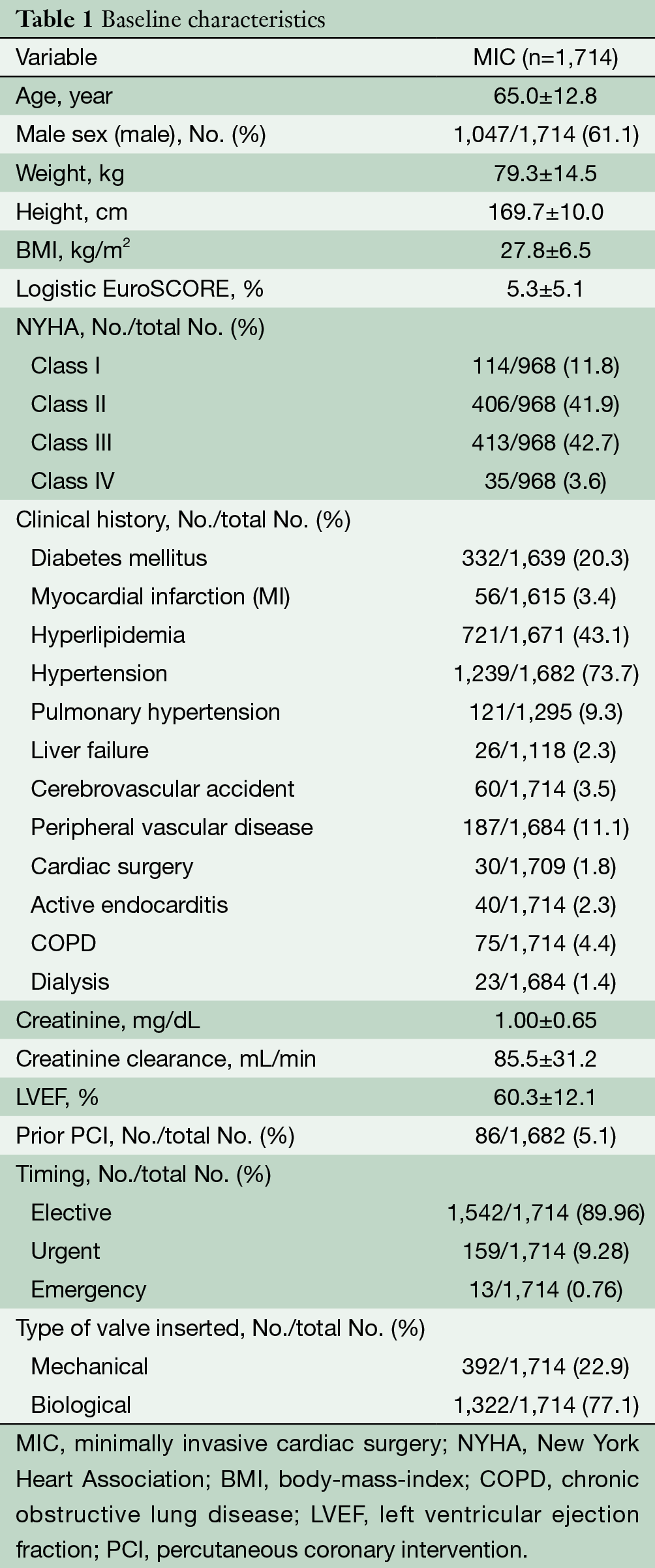Click the "Variable" column header
The width and height of the screenshot is (655, 1568).
point(56,57)
